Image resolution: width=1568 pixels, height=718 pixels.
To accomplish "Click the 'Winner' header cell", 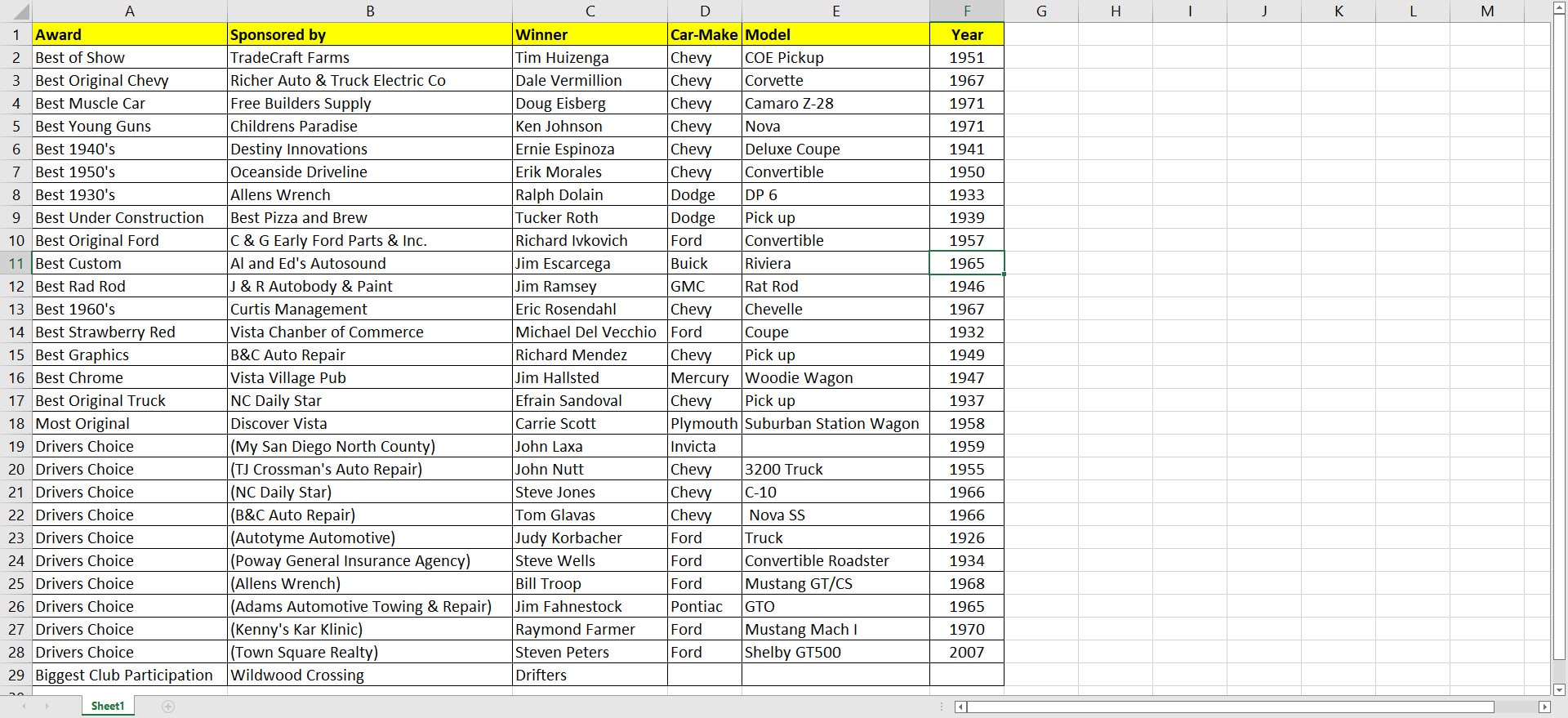I will point(590,34).
